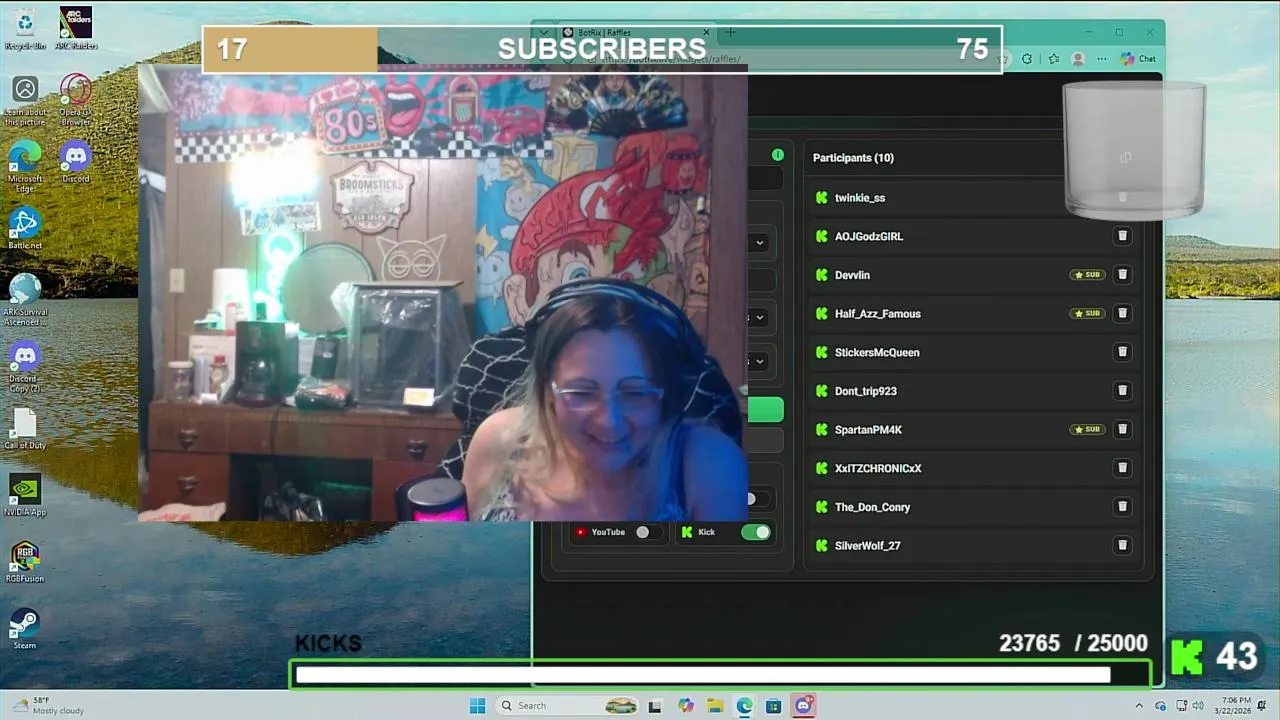Click the trash icon for The_Don_Conry
The width and height of the screenshot is (1280, 720).
click(1122, 507)
